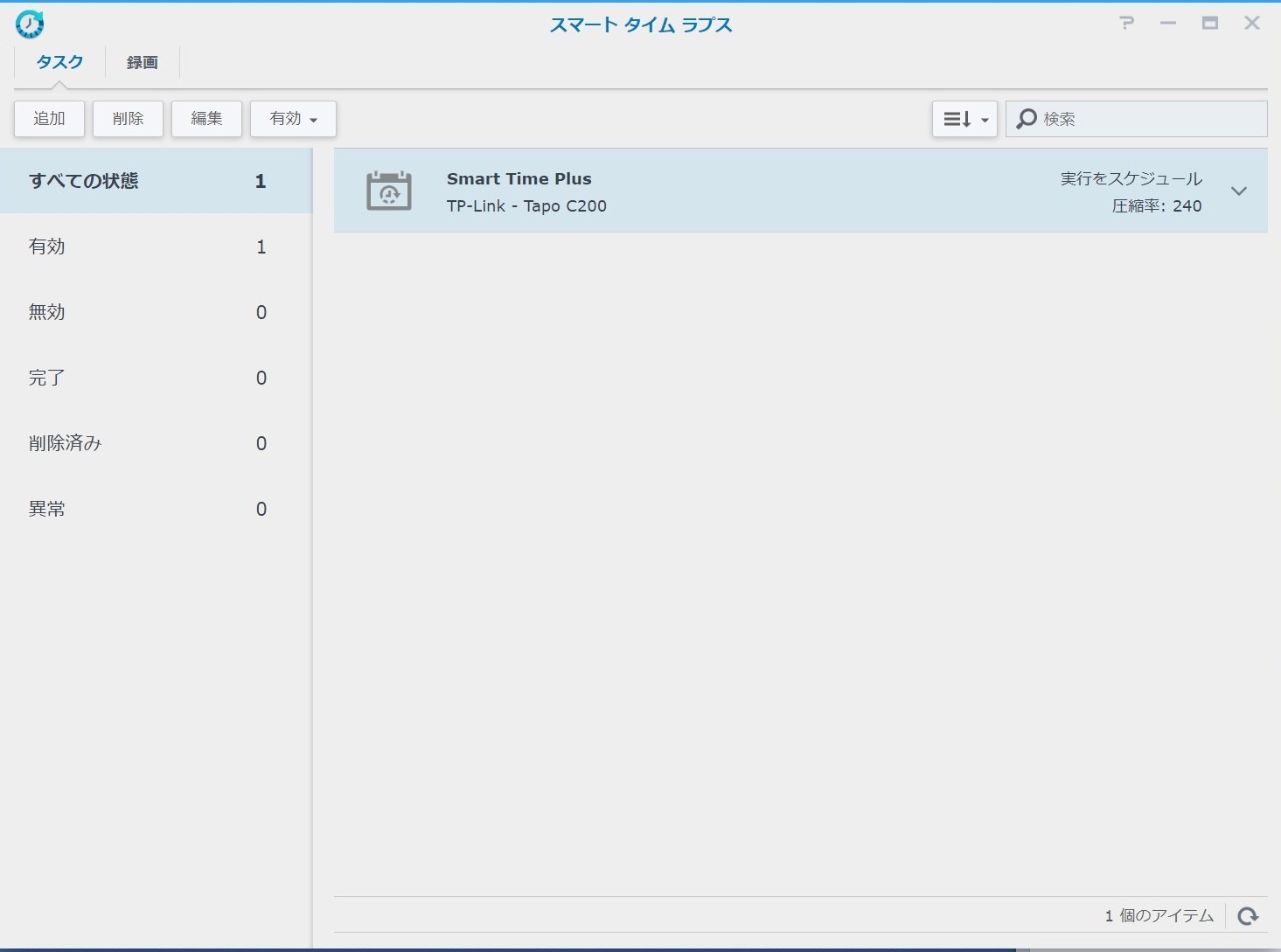The image size is (1281, 952).
Task: Click the 追加 button
Action: tap(49, 119)
